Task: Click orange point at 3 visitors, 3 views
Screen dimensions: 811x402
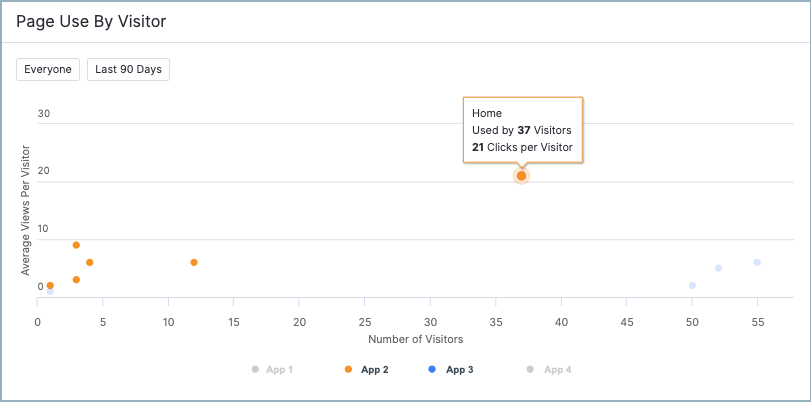Action: click(x=76, y=280)
